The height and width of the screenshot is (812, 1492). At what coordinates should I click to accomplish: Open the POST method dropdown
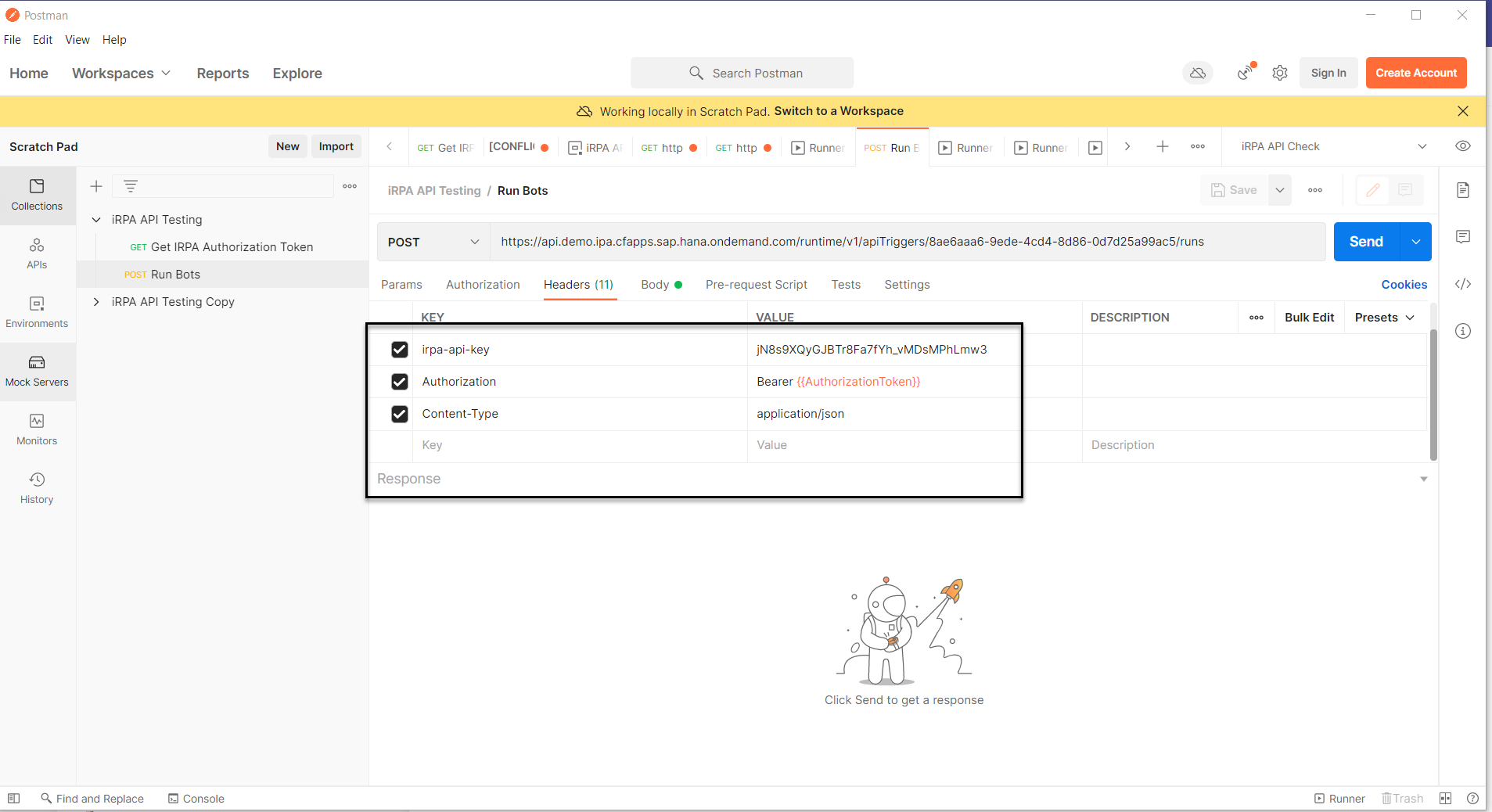(x=433, y=242)
